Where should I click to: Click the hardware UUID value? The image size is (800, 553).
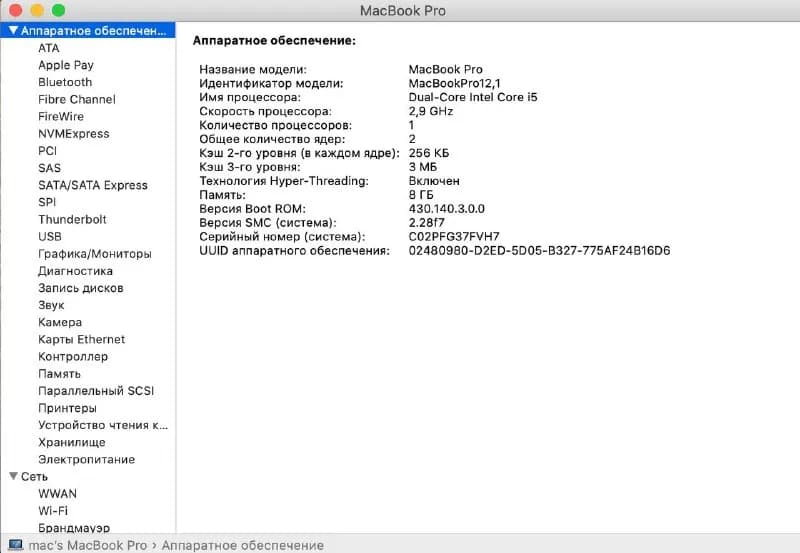pyautogui.click(x=539, y=250)
